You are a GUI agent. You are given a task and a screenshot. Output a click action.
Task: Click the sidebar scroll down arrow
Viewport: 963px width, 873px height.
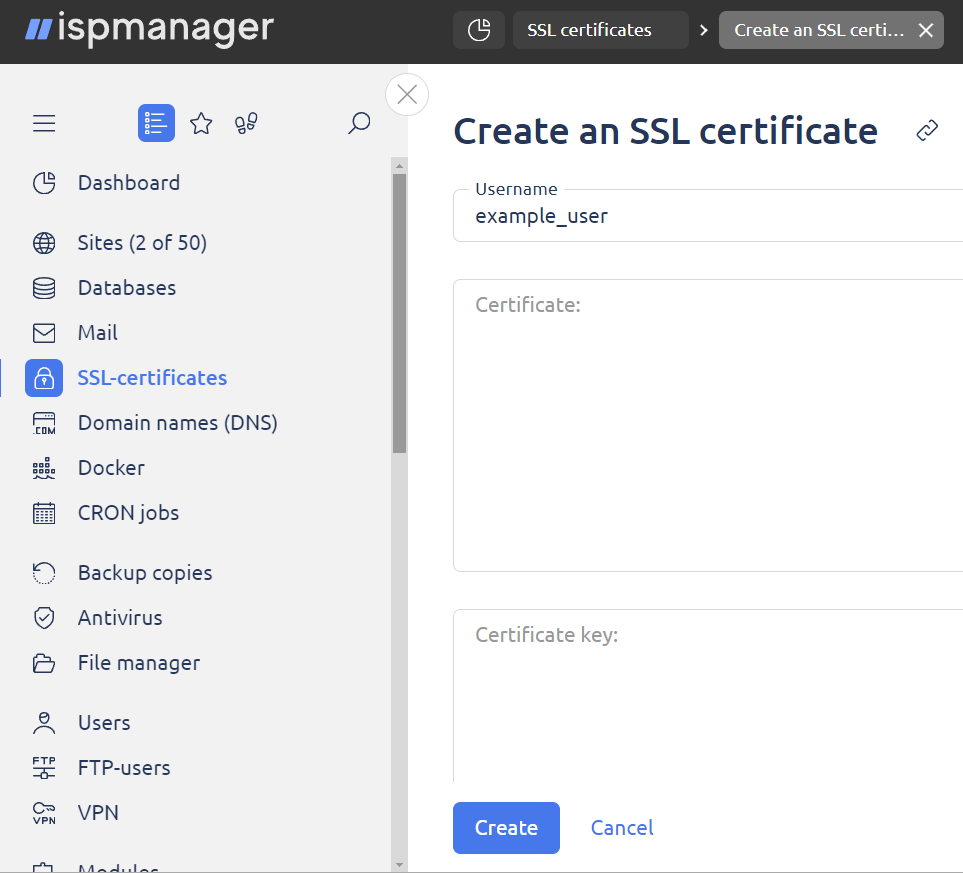click(x=399, y=864)
